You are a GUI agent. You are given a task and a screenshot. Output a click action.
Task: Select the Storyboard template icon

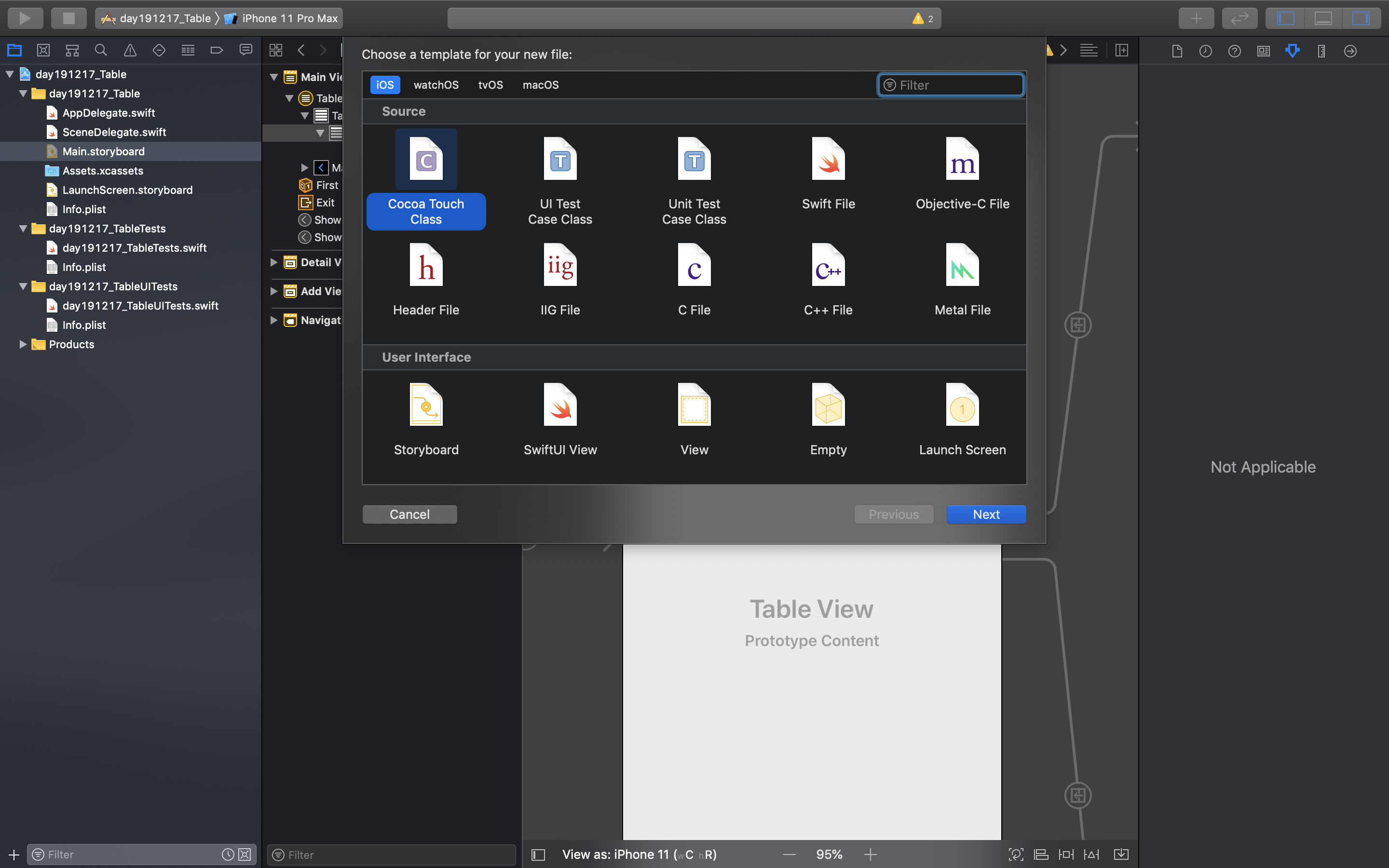(426, 404)
